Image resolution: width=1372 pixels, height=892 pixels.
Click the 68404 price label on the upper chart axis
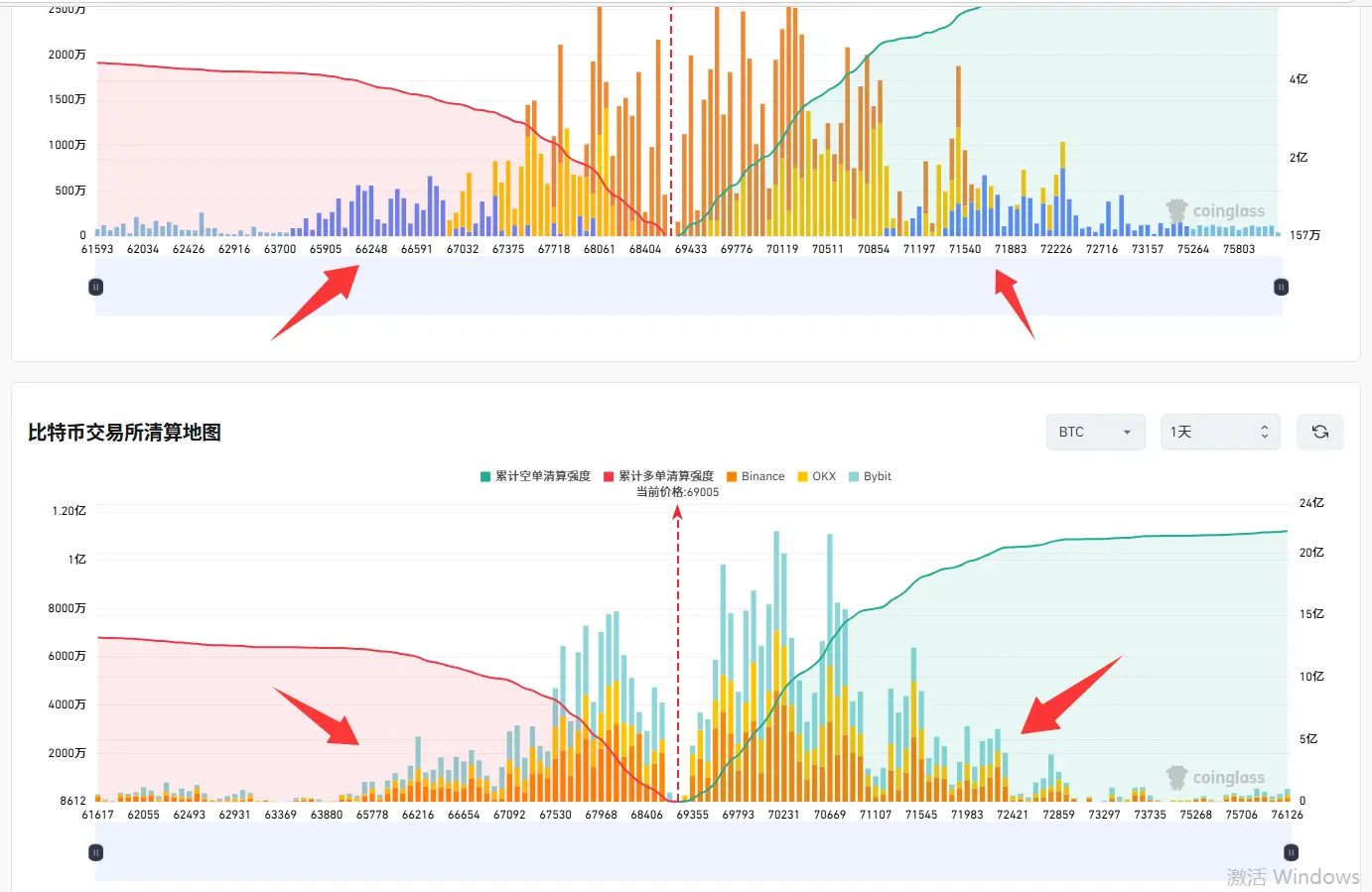(645, 249)
